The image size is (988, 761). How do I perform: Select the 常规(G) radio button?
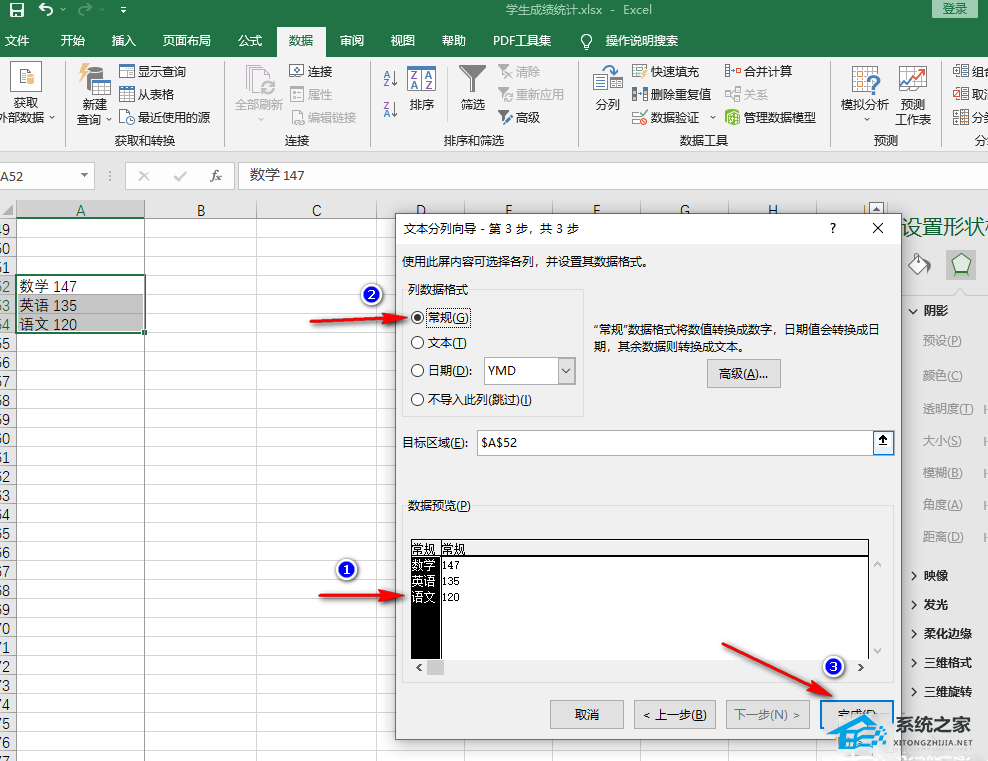point(418,317)
